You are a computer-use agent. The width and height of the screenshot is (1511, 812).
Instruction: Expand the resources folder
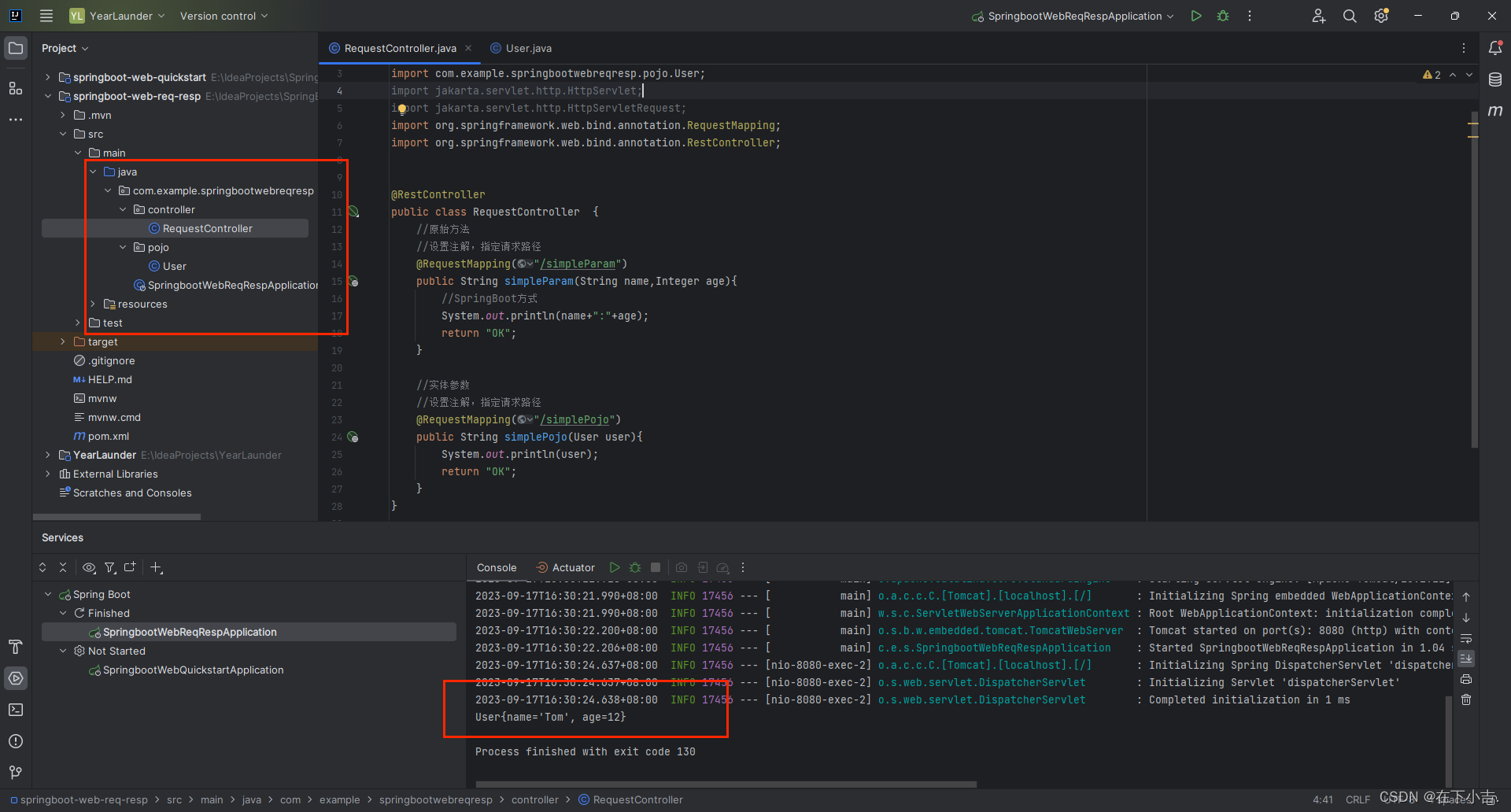93,304
